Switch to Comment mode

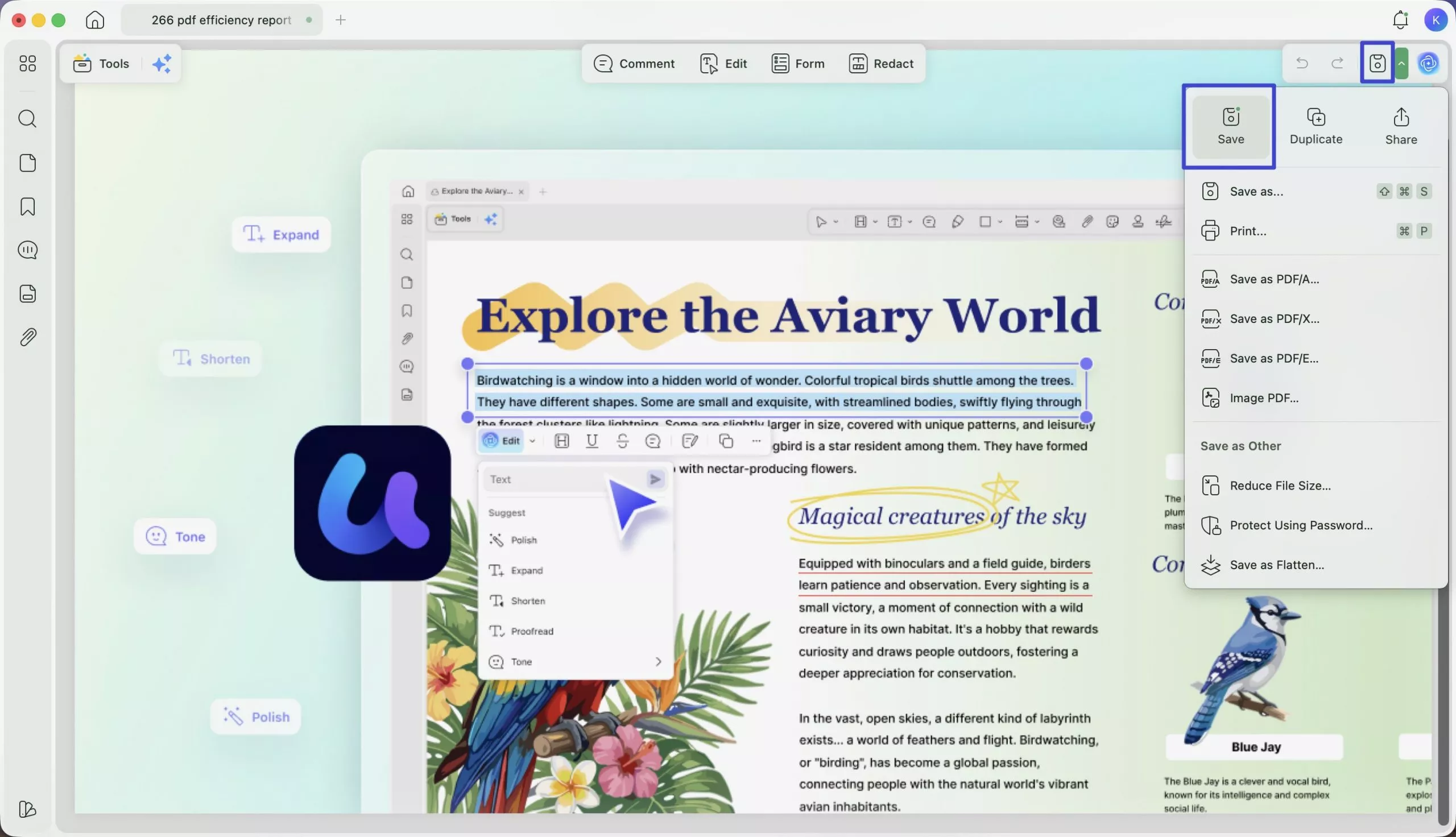pos(634,63)
